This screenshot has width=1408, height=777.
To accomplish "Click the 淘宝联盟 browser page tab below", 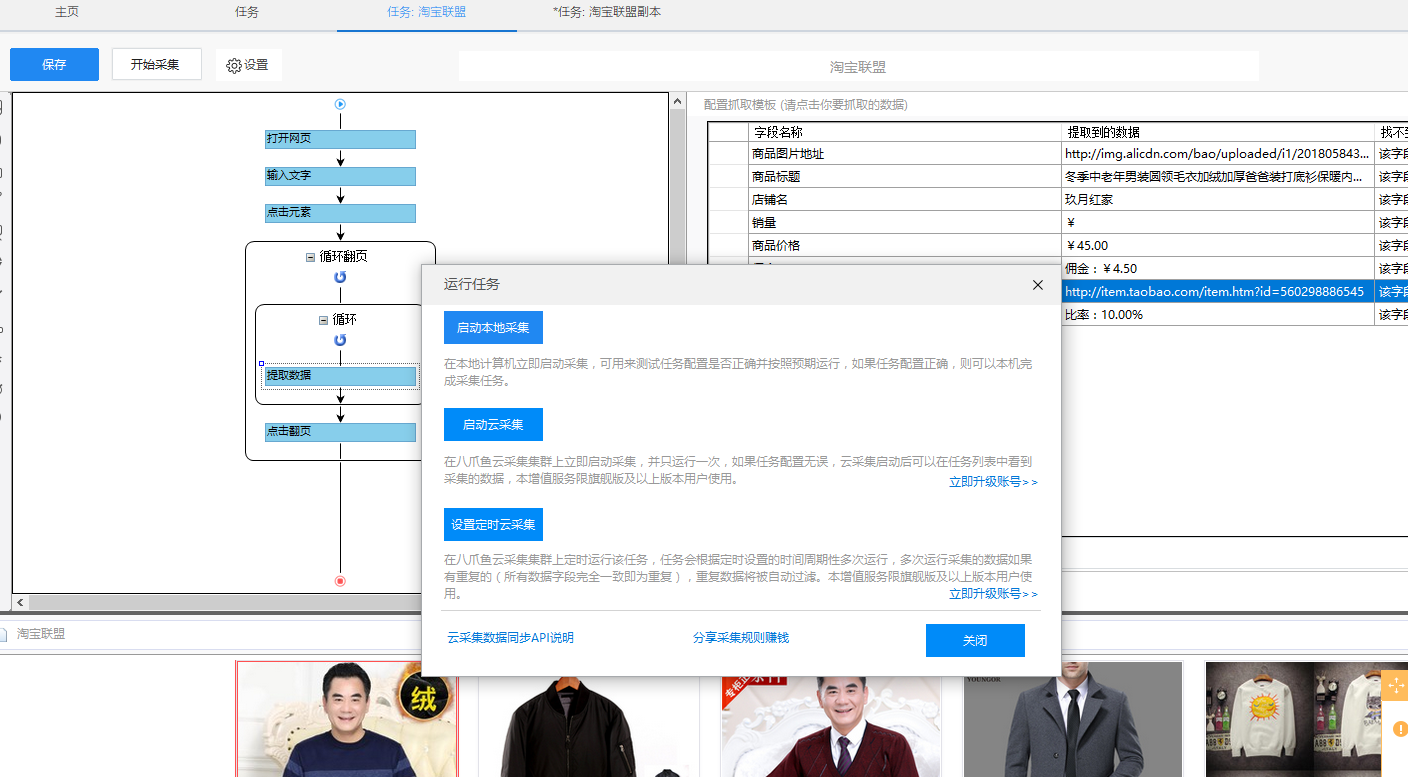I will click(40, 634).
